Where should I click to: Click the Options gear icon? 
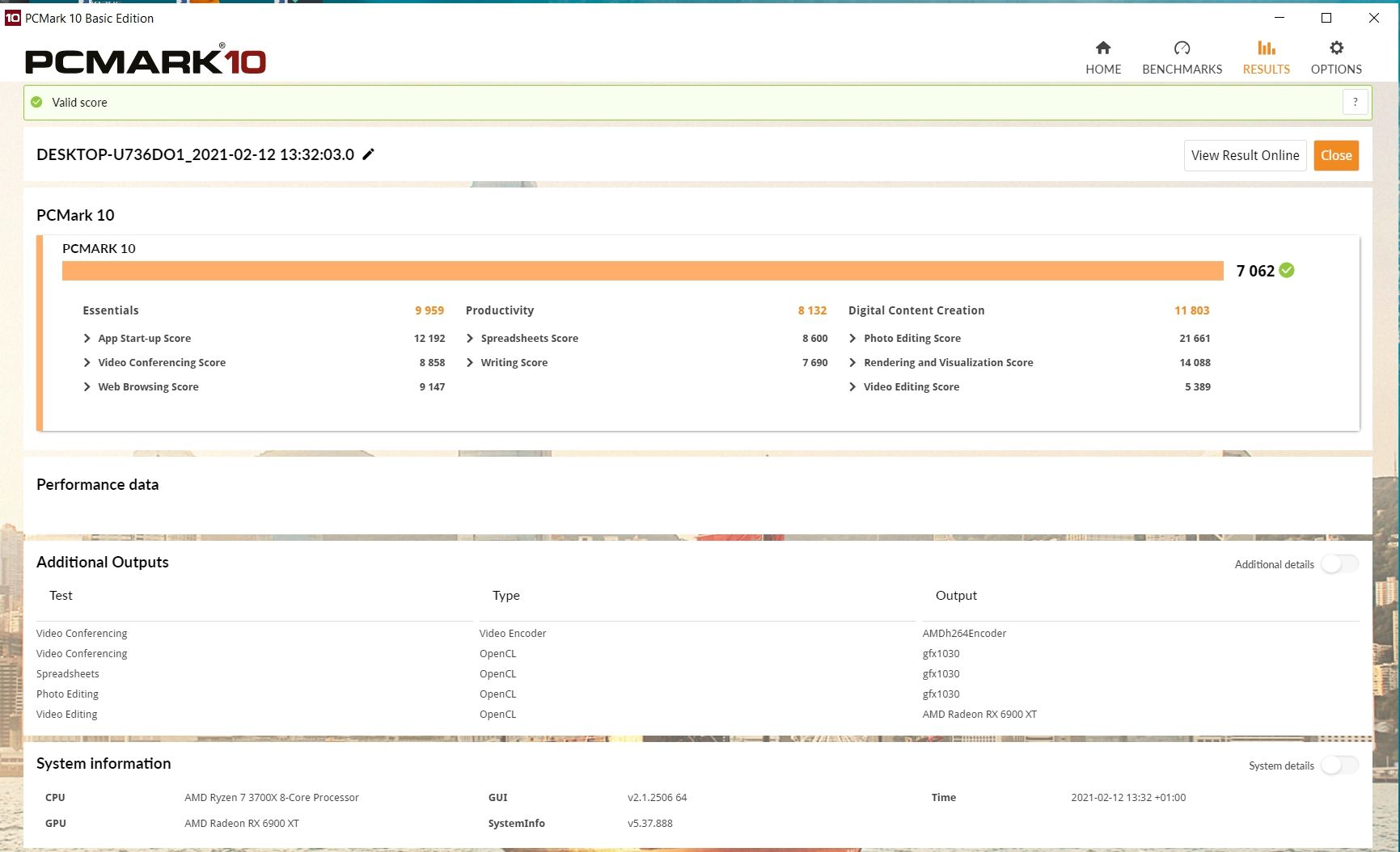pos(1336,48)
